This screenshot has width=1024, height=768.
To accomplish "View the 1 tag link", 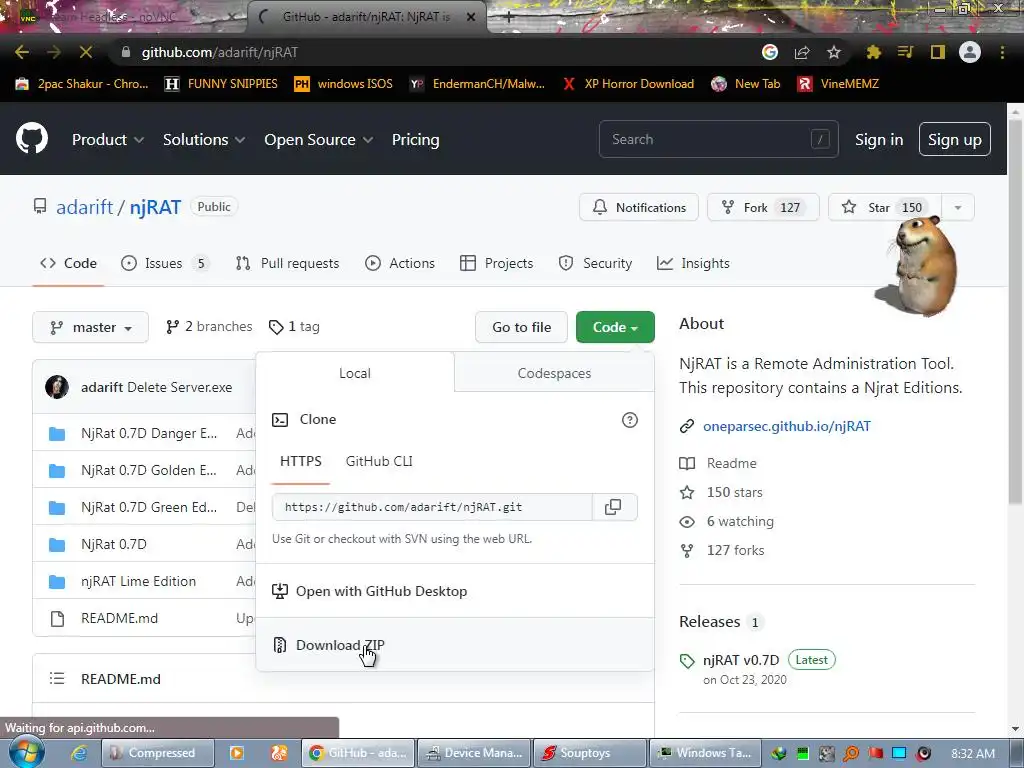I will click(x=294, y=327).
